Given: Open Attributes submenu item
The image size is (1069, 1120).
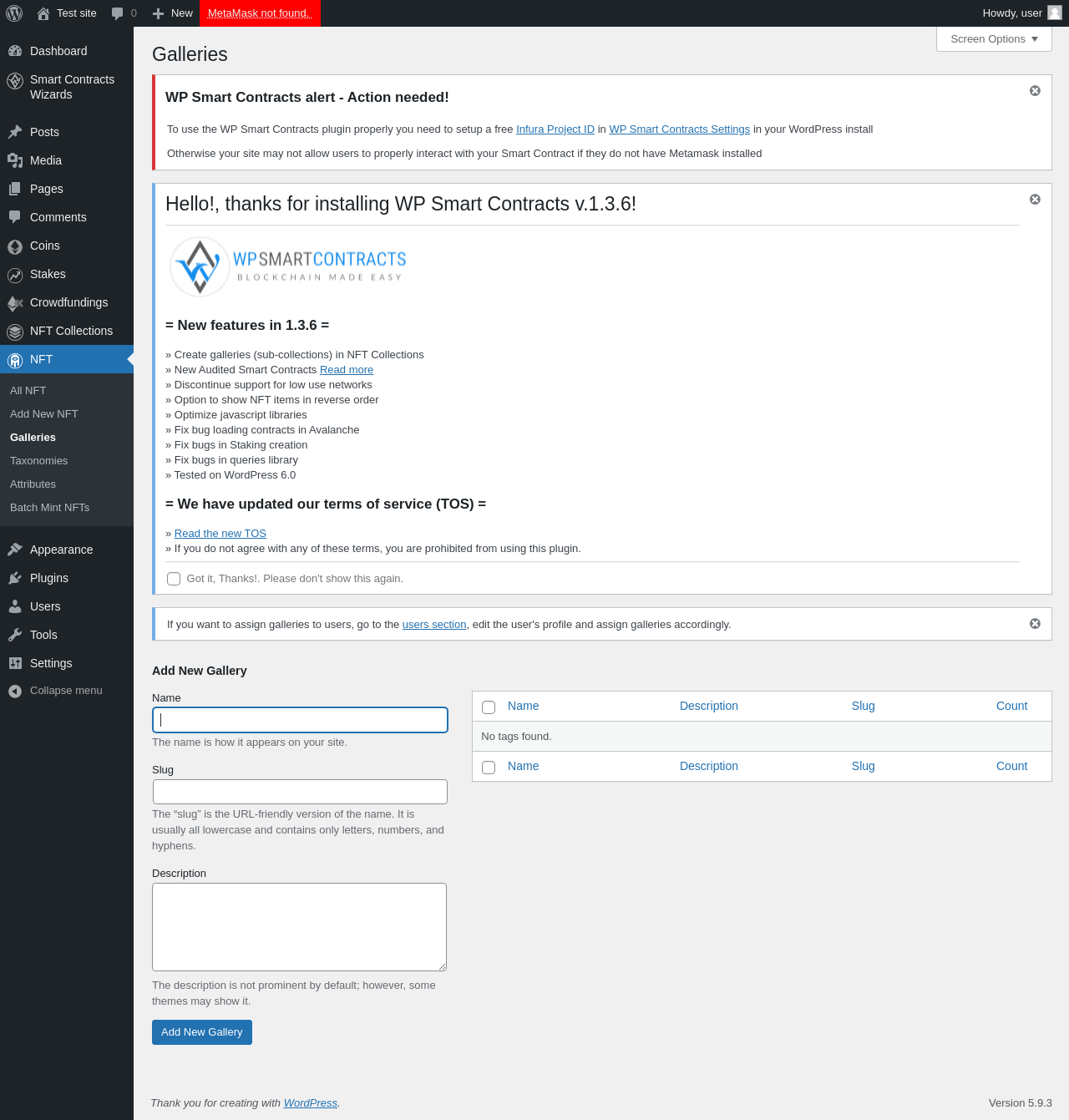Looking at the screenshot, I should [x=33, y=484].
